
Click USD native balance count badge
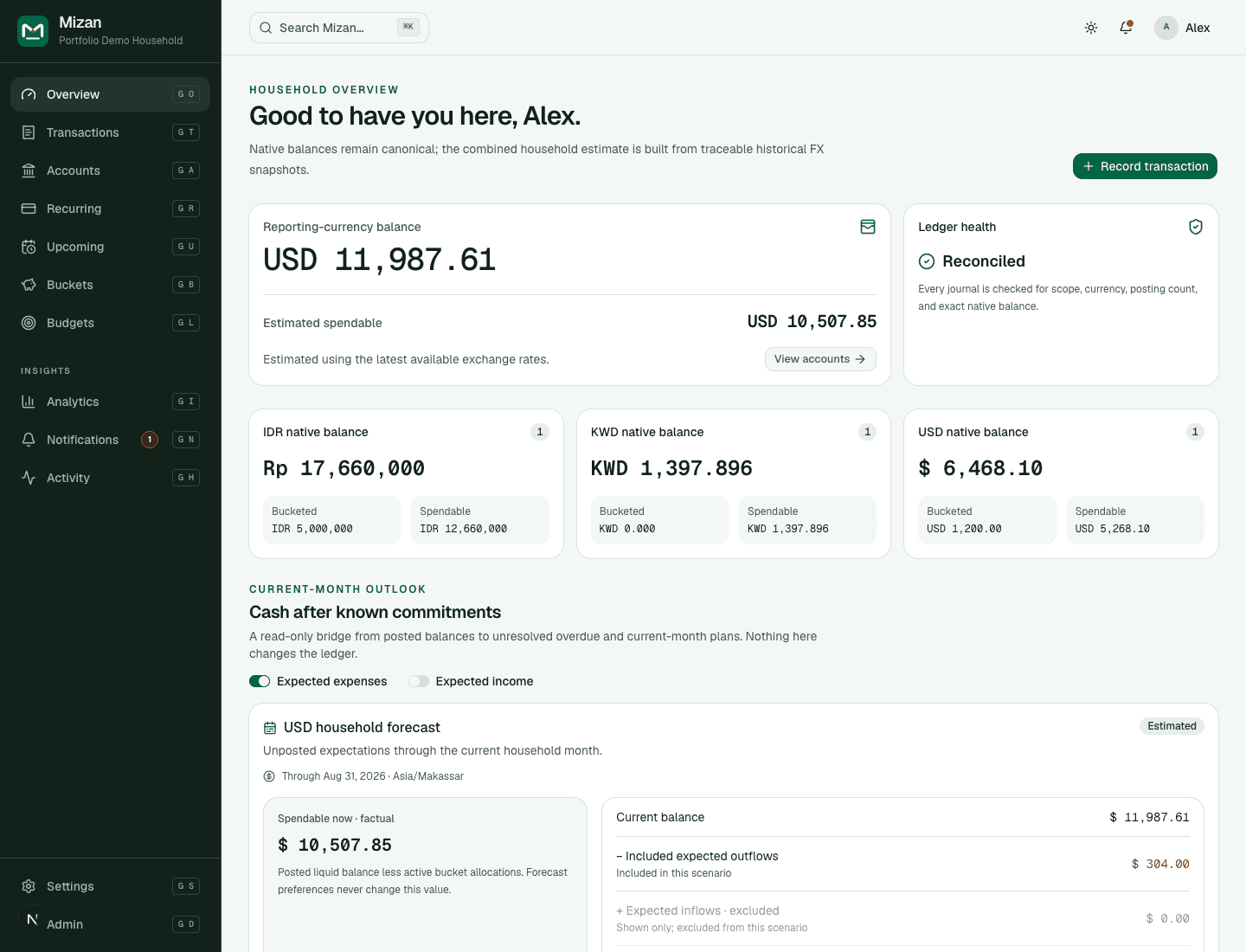point(1195,432)
